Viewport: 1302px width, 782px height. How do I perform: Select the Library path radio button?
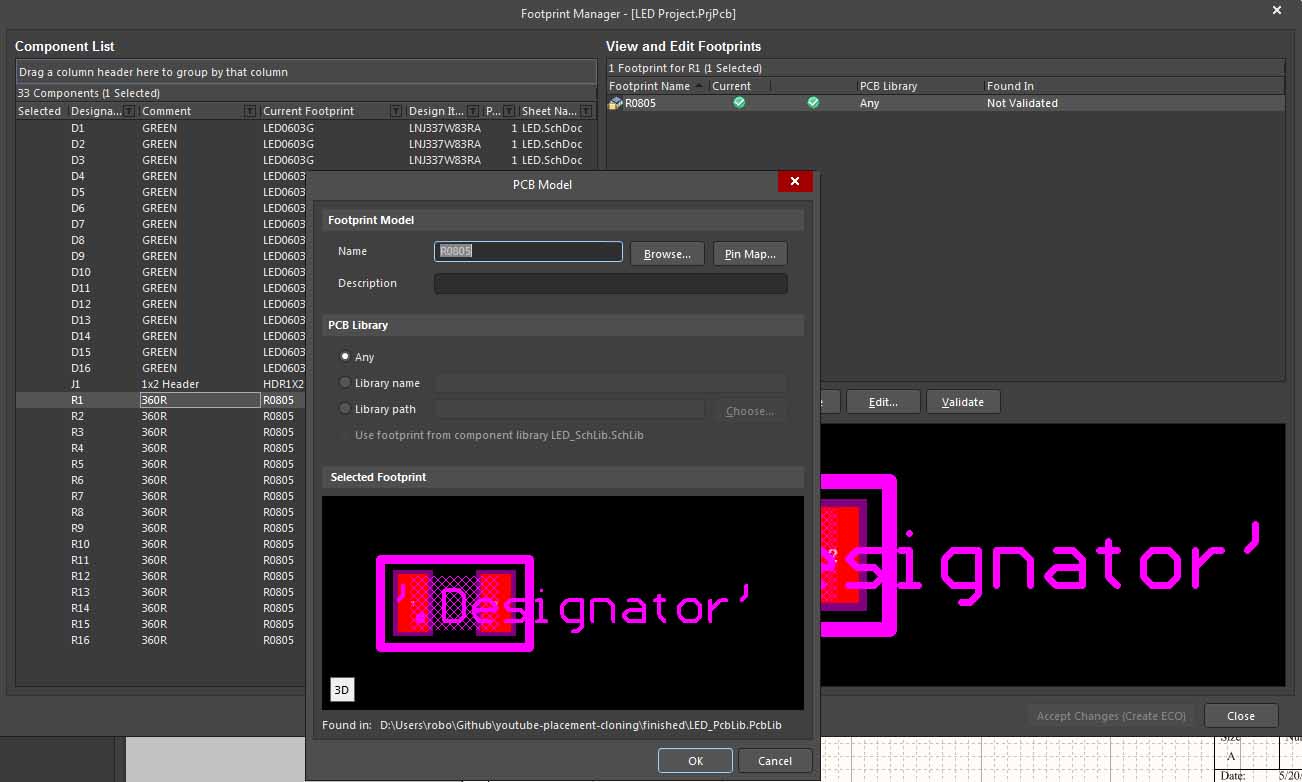click(345, 409)
